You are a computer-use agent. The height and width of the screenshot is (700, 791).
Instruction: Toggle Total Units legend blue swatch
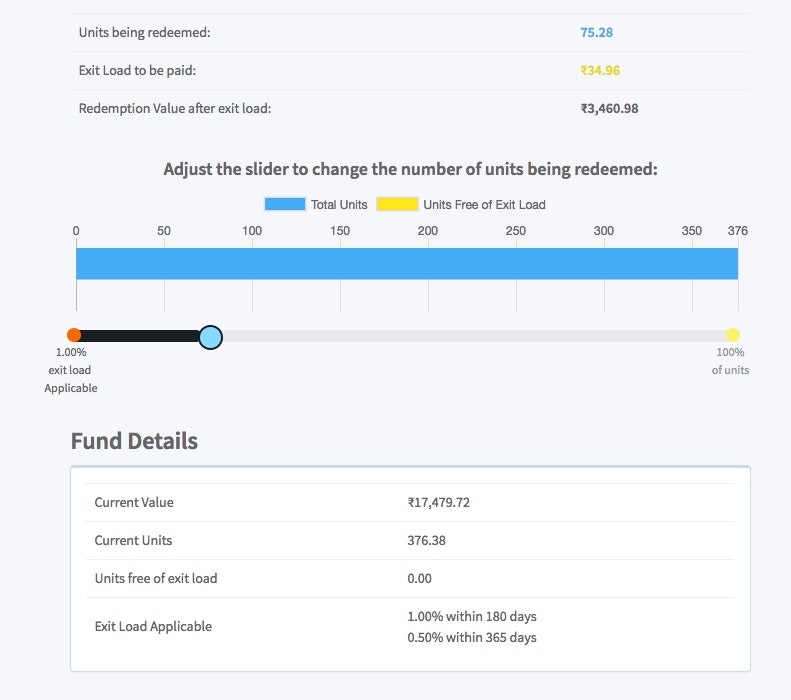[x=285, y=204]
